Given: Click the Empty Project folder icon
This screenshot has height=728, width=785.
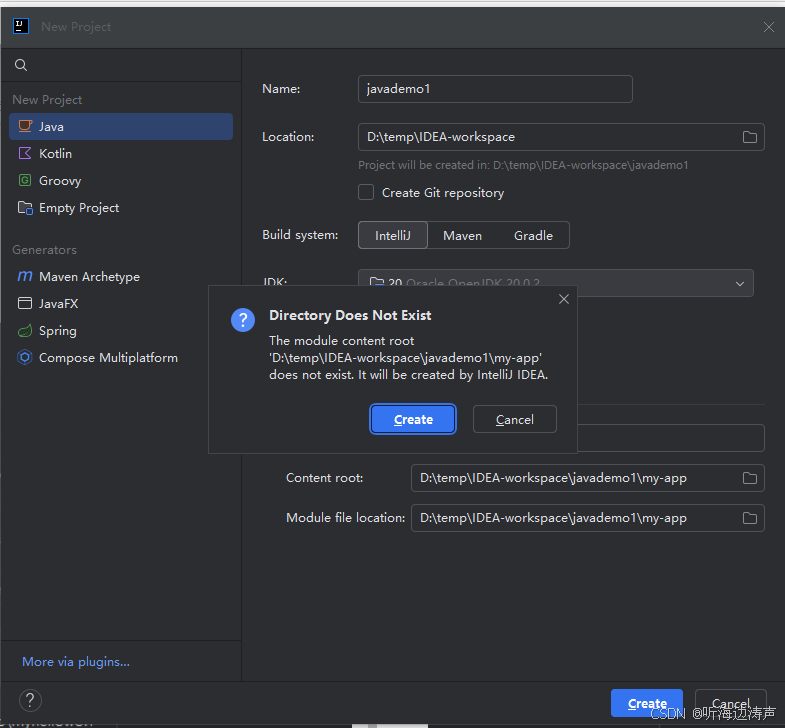Looking at the screenshot, I should point(25,207).
